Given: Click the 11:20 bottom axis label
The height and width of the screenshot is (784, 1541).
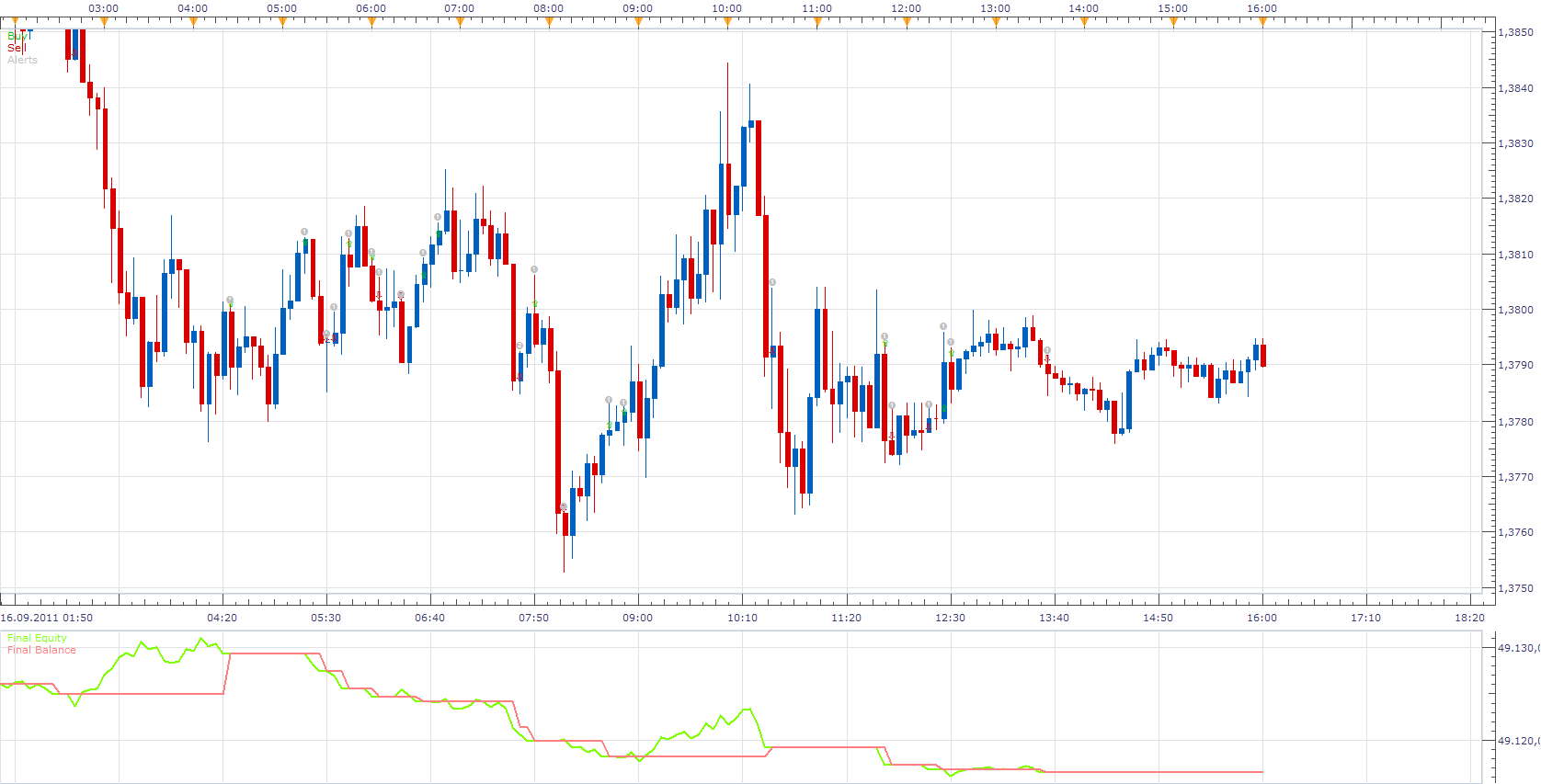Looking at the screenshot, I should [846, 618].
